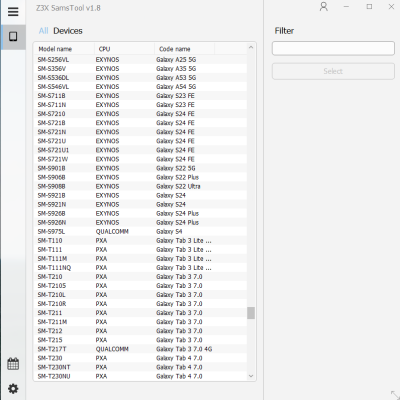The height and width of the screenshot is (400, 400).
Task: Select the SM-S721U1 row
Action: pos(140,150)
